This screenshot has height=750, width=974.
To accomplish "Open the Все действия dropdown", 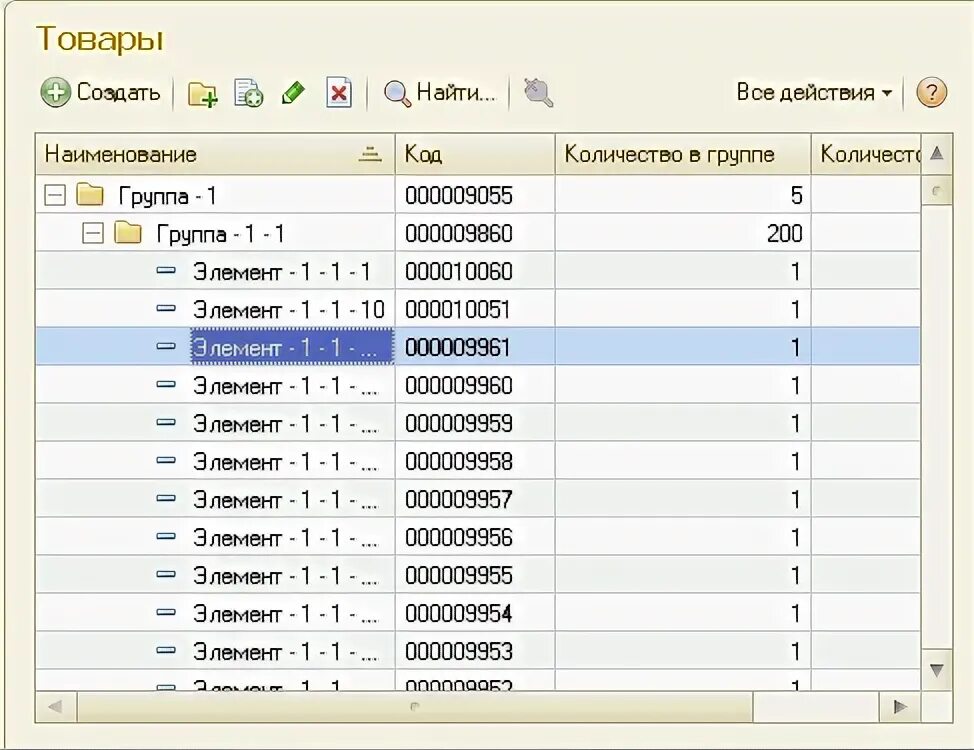I will pyautogui.click(x=814, y=93).
